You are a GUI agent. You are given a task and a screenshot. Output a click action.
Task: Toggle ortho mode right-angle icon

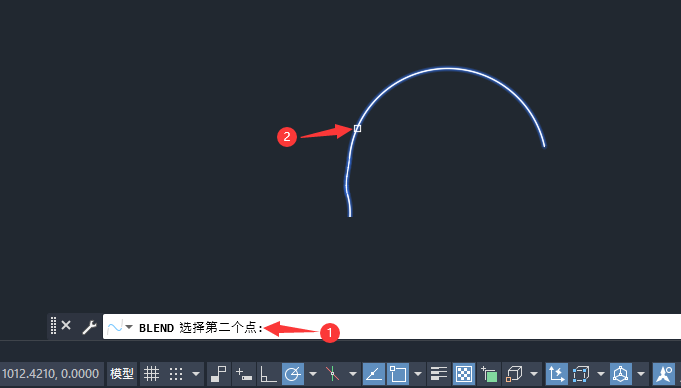(268, 374)
